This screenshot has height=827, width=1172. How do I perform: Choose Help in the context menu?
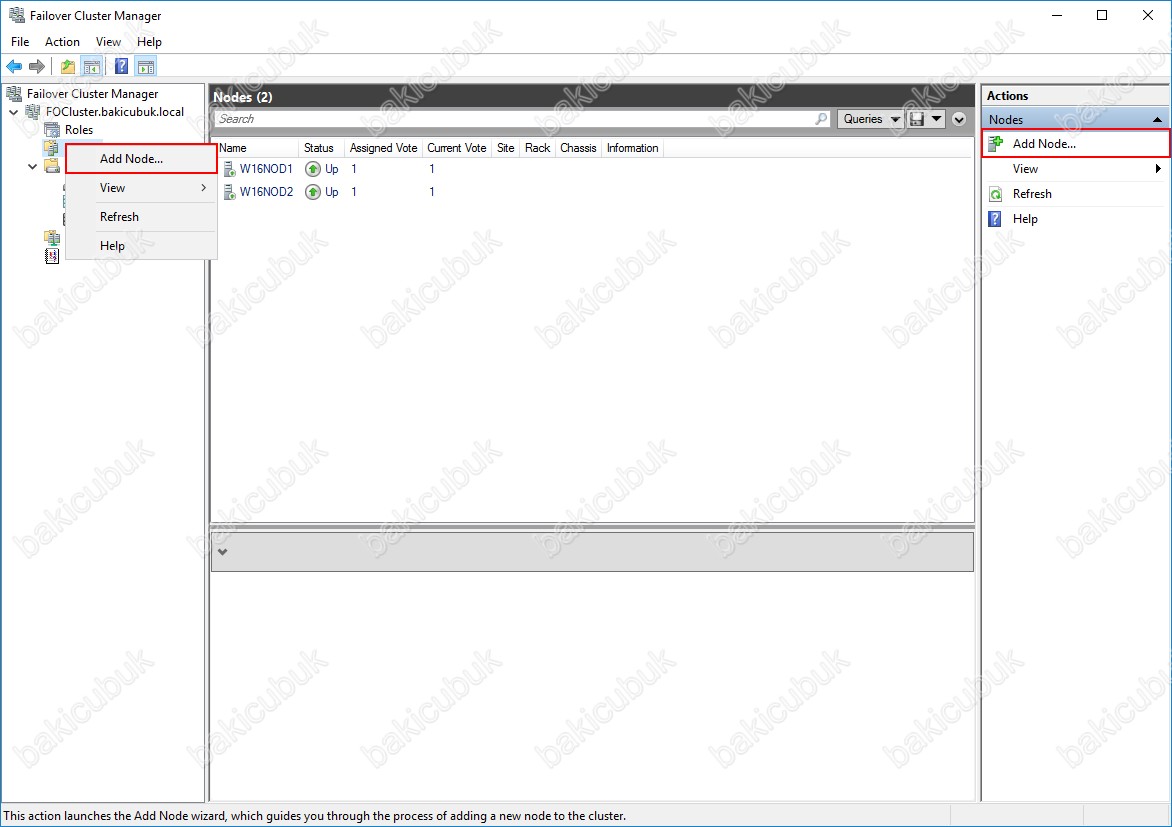[x=141, y=246]
